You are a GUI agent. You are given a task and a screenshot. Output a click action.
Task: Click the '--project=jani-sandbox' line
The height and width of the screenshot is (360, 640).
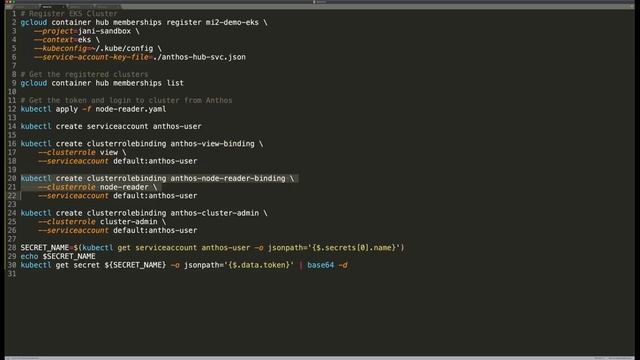pyautogui.click(x=87, y=31)
